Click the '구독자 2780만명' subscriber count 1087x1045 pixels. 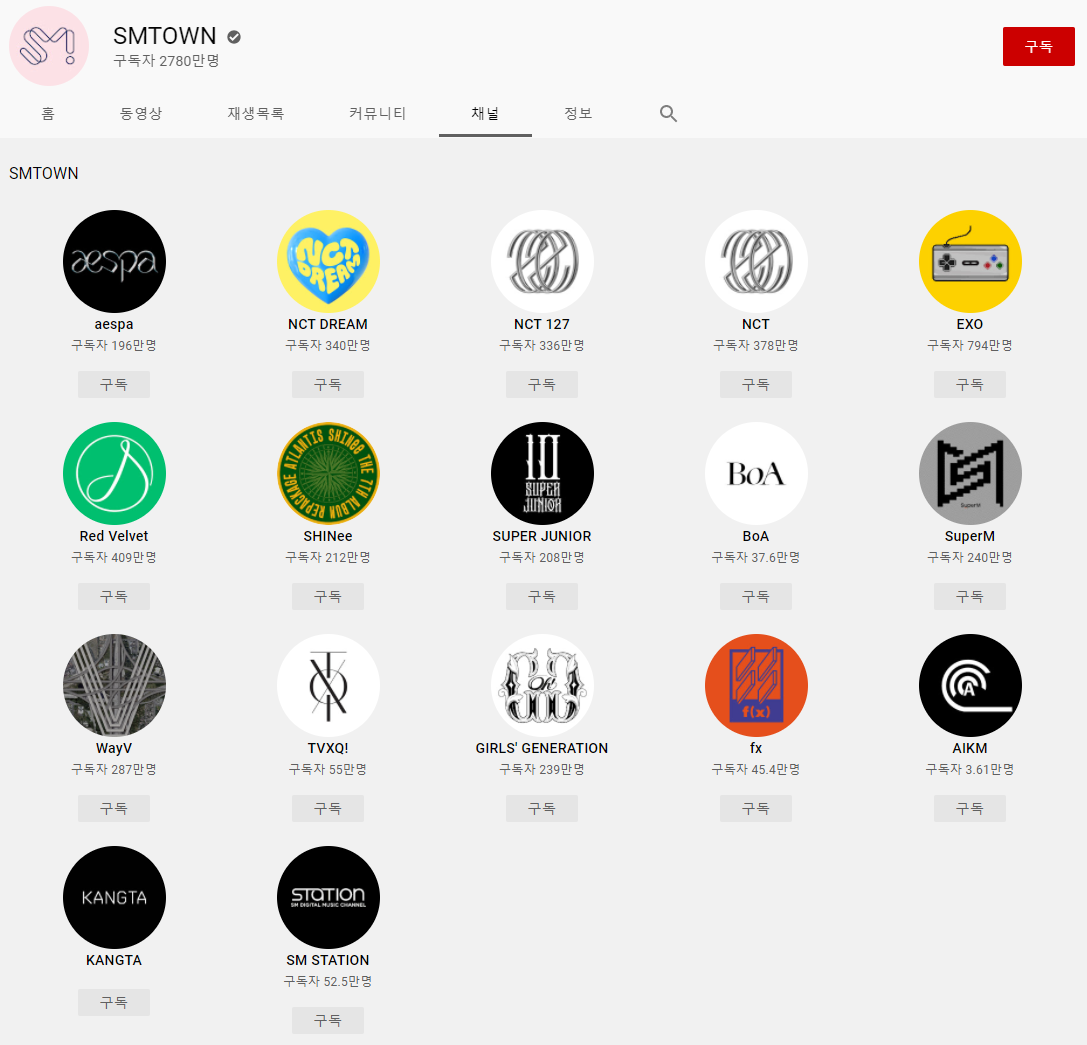tap(166, 61)
